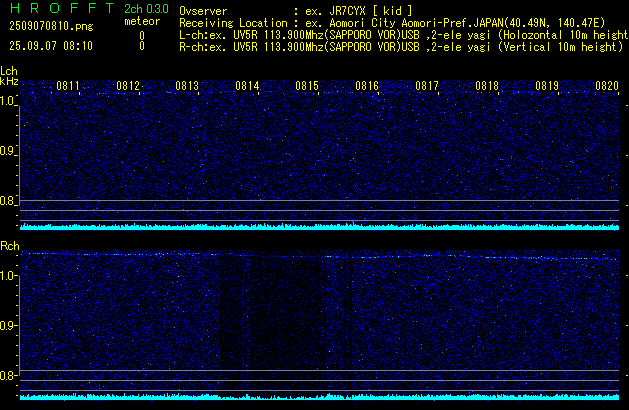Click the HROFFT title text
The image size is (629, 410).
62,8
